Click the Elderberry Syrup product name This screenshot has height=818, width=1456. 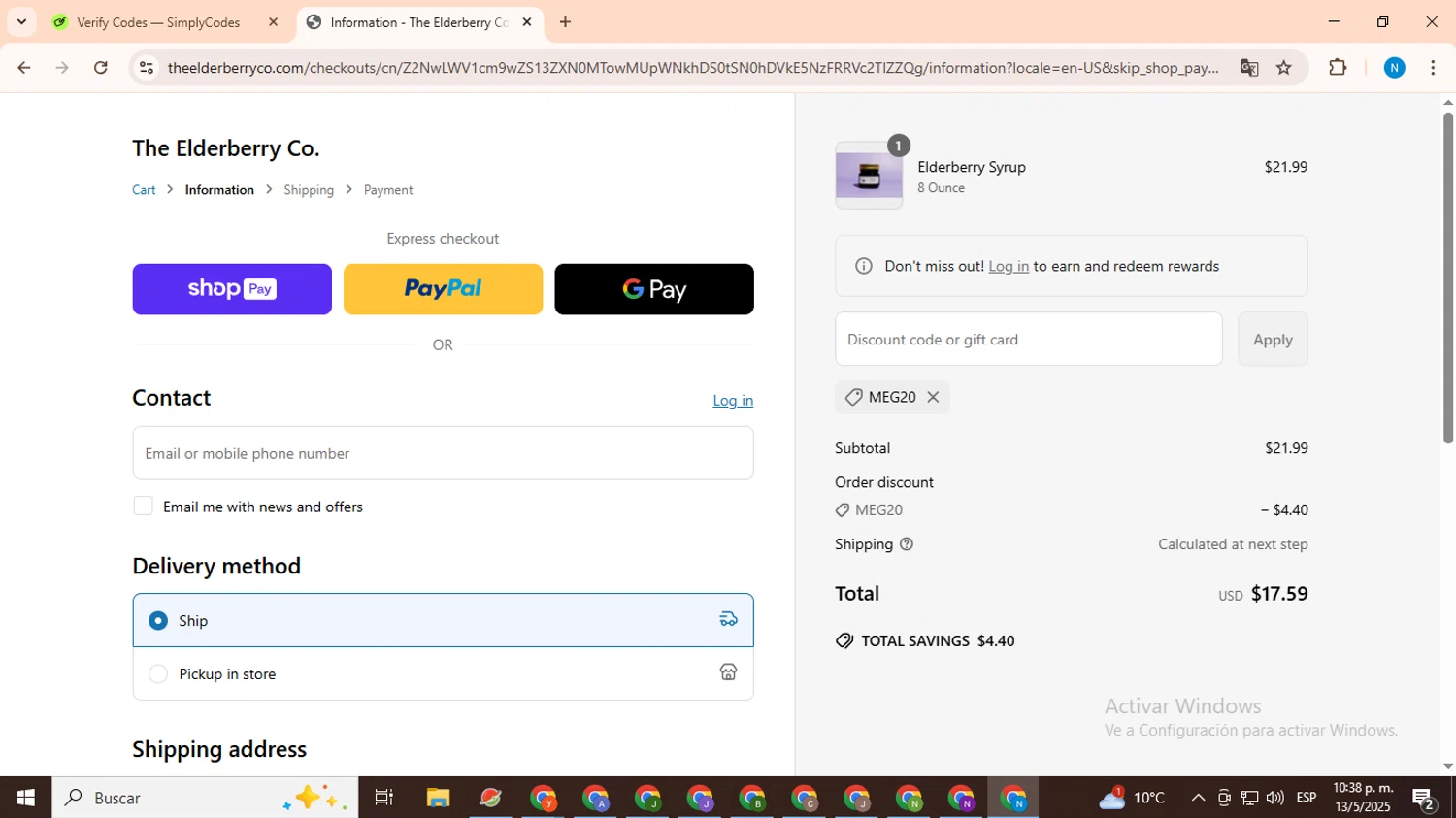(972, 167)
